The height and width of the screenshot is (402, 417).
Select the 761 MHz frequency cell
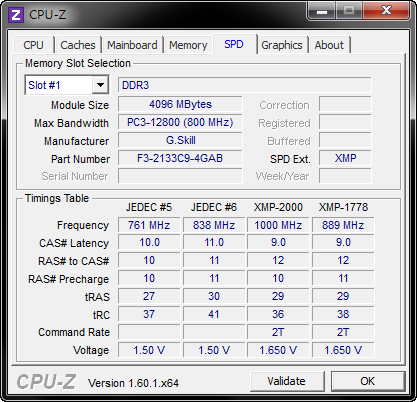(x=149, y=225)
